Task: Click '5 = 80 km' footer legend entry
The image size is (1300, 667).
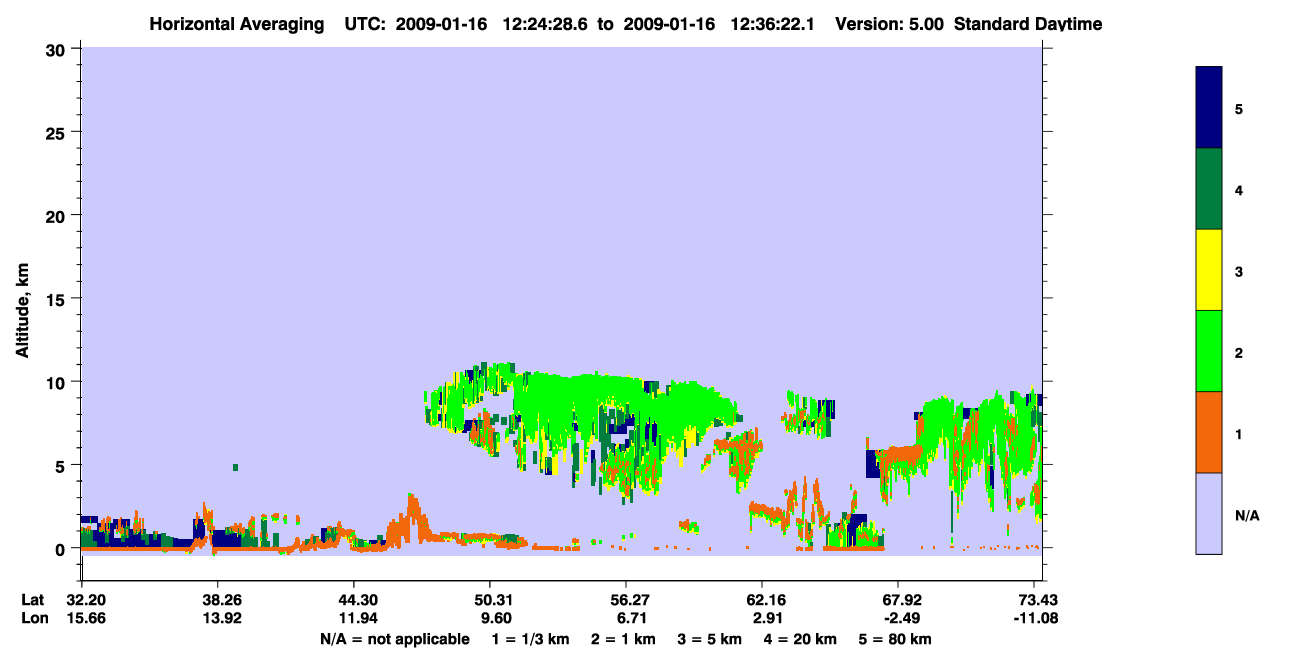Action: pyautogui.click(x=896, y=639)
